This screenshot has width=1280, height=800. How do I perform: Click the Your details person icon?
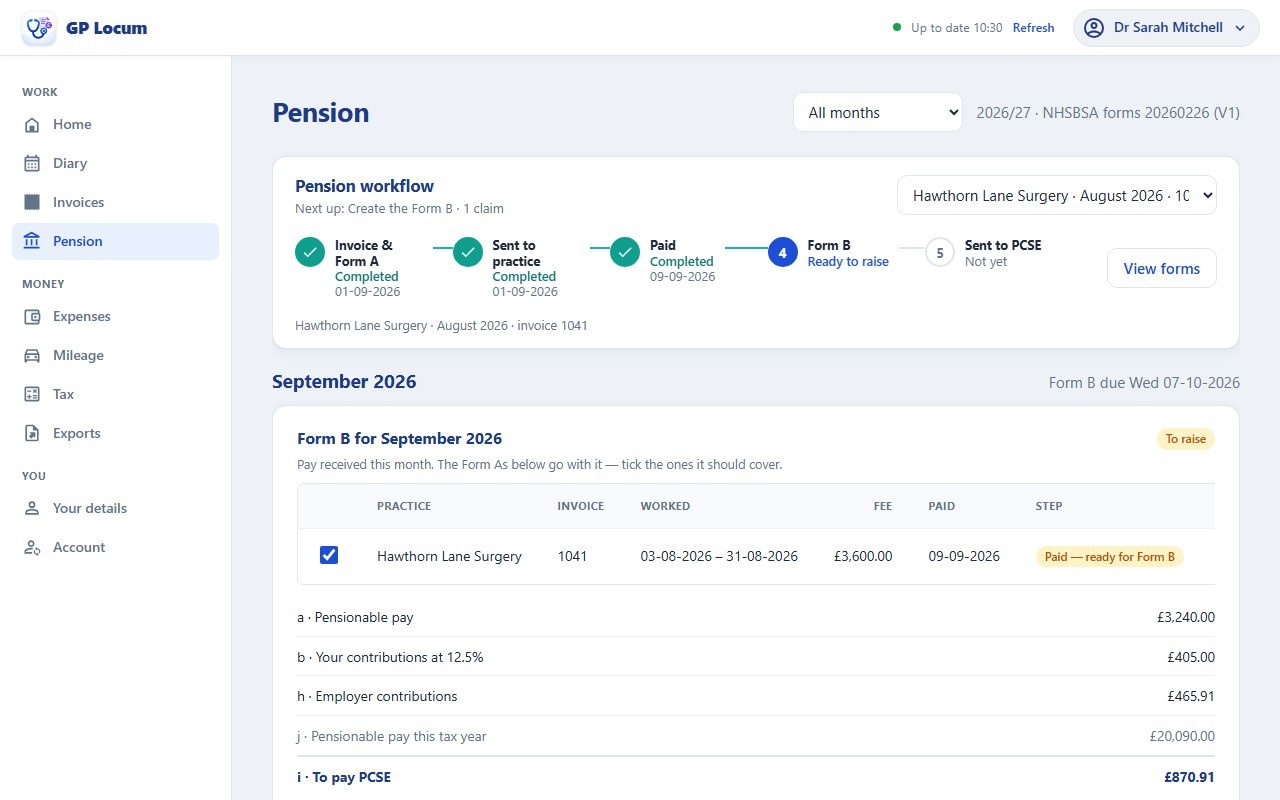pos(32,509)
